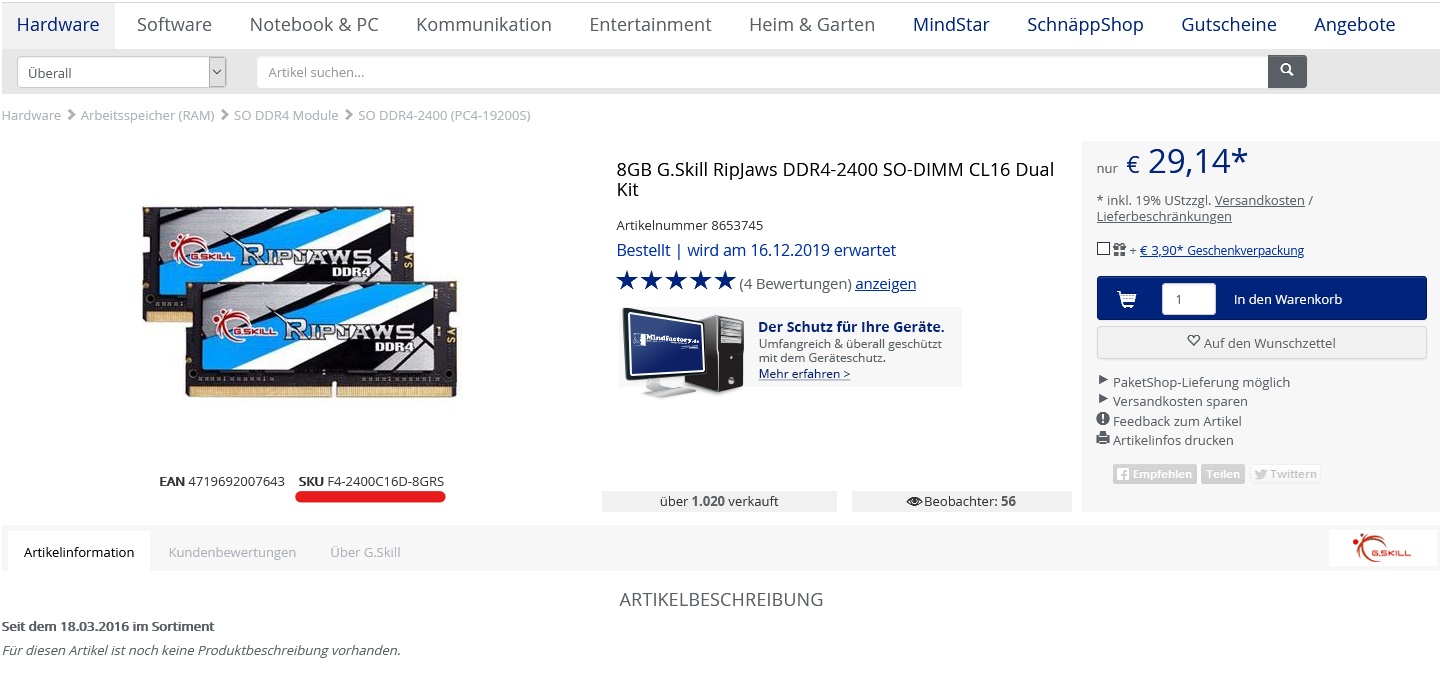Open the anzeigen reviews link
Screen dimensions: 1440x676
coord(886,284)
